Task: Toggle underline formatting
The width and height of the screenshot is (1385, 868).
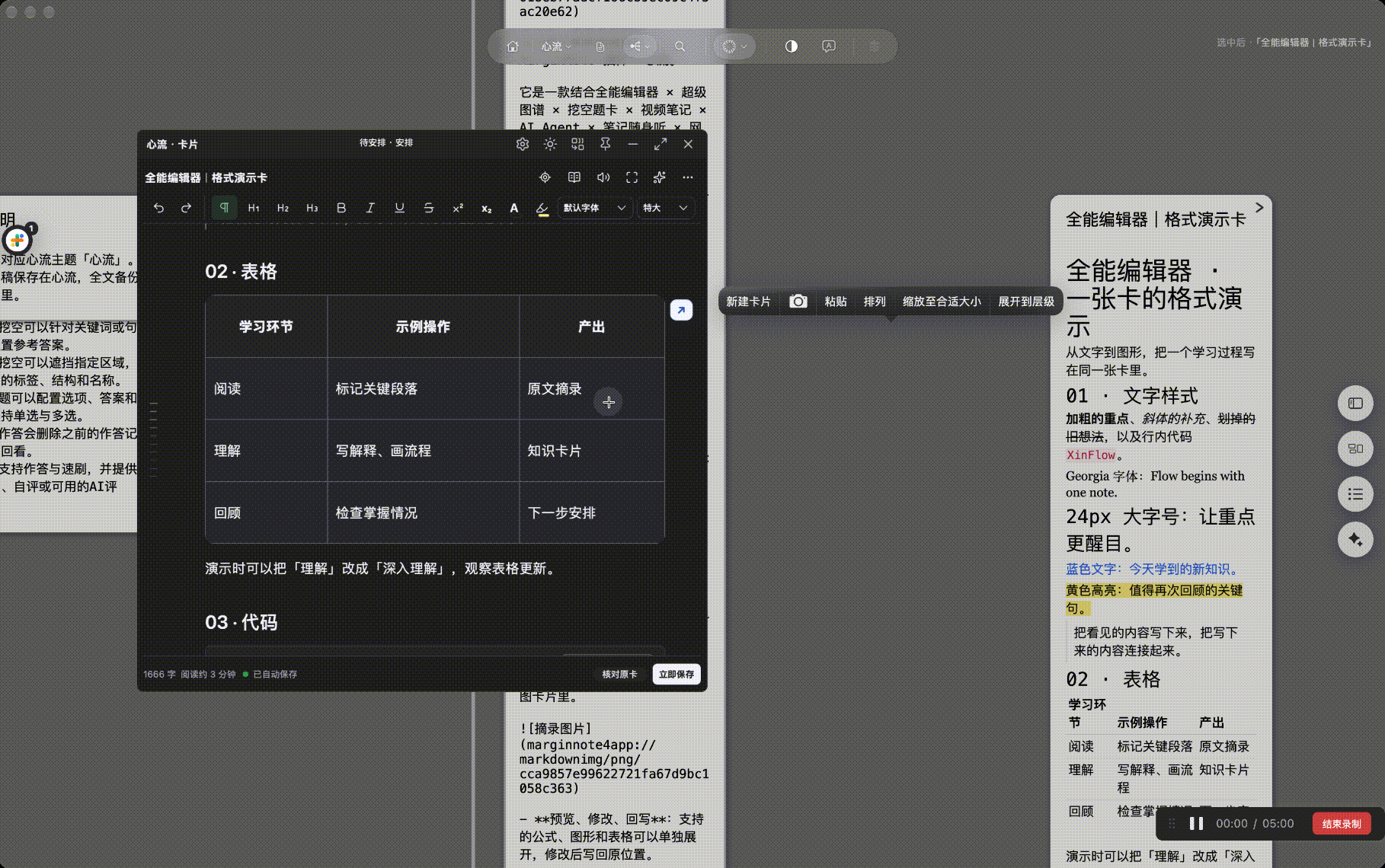Action: tap(399, 208)
